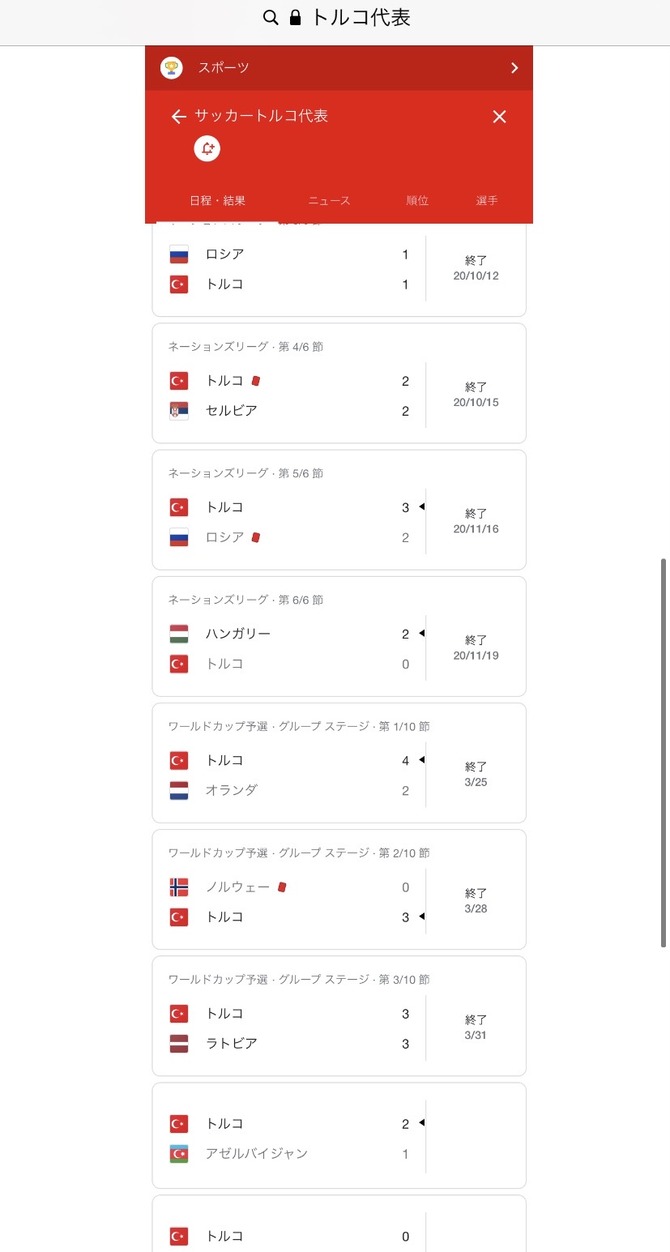Click the Turkey flag beside トルコ in Serbia match

tap(177, 380)
